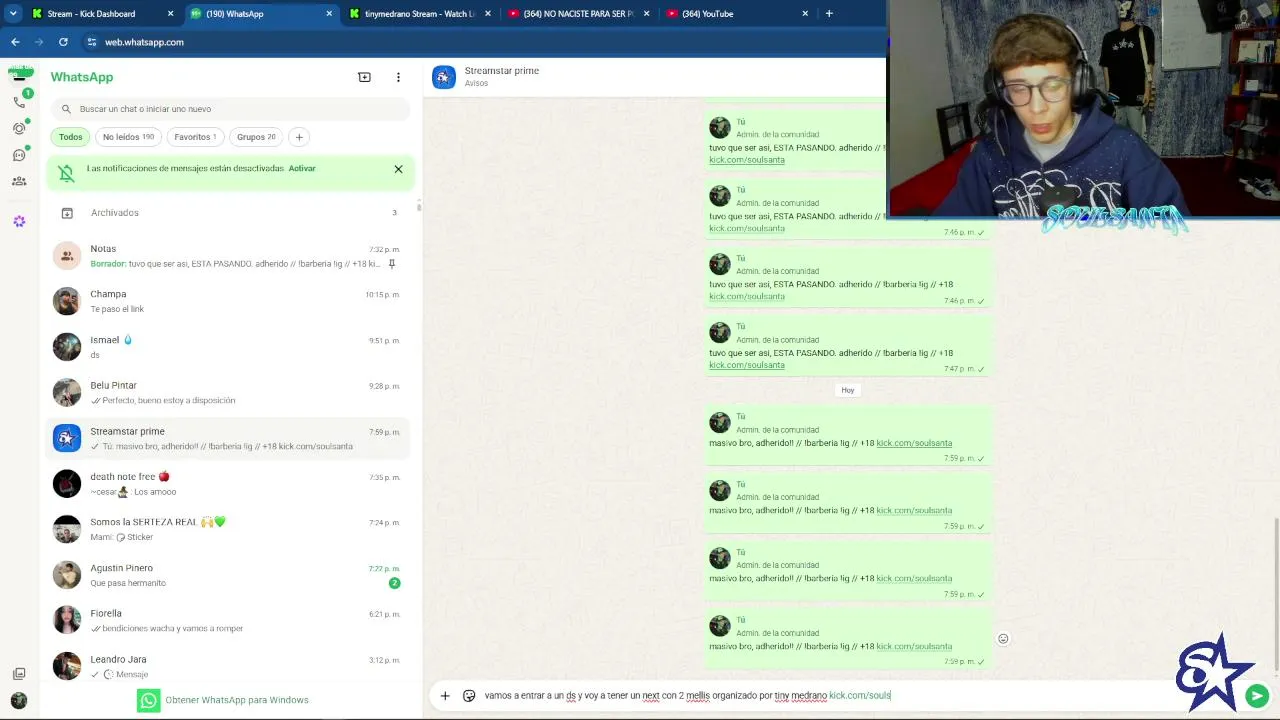The width and height of the screenshot is (1280, 720).
Task: Open the Fiorella conversation
Action: click(229, 620)
